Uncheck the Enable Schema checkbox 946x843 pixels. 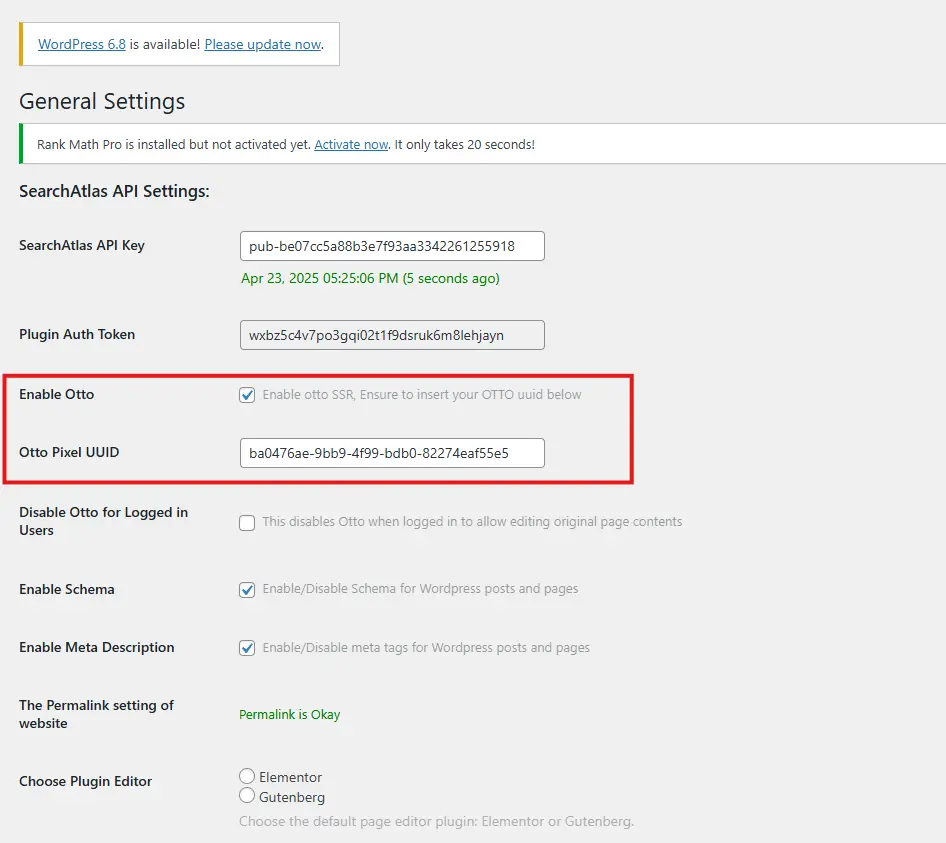click(x=247, y=589)
